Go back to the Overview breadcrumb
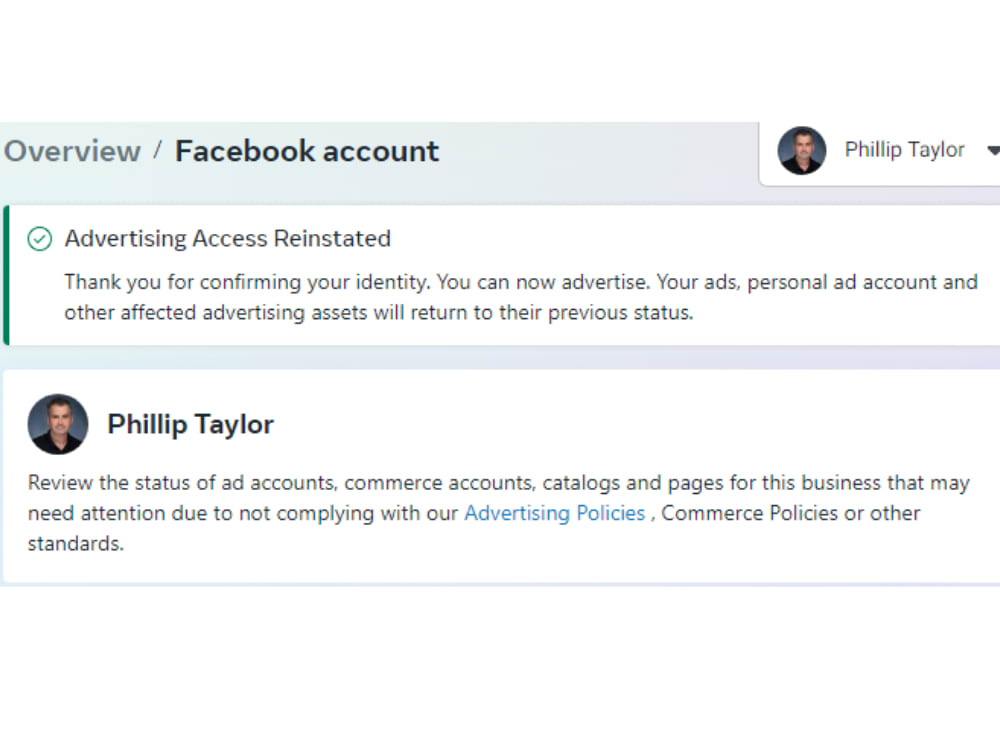This screenshot has width=1000, height=750. coord(72,152)
